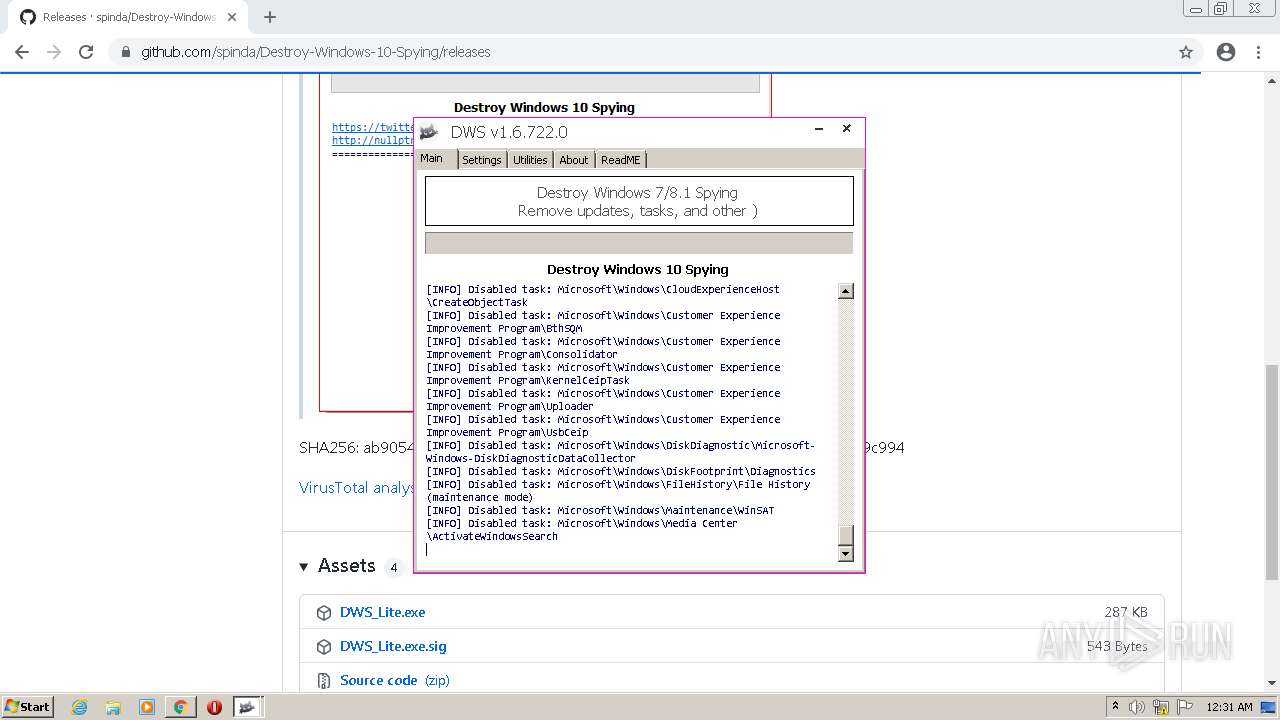Screen dimensions: 1280x720
Task: Minimize the DWS window
Action: click(x=819, y=129)
